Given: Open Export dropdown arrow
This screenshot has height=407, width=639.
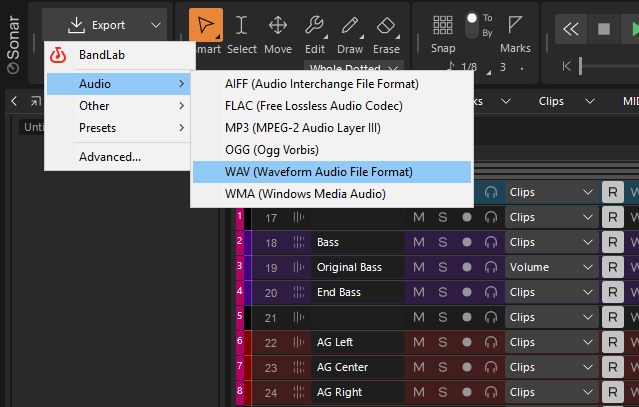Looking at the screenshot, I should 156,25.
